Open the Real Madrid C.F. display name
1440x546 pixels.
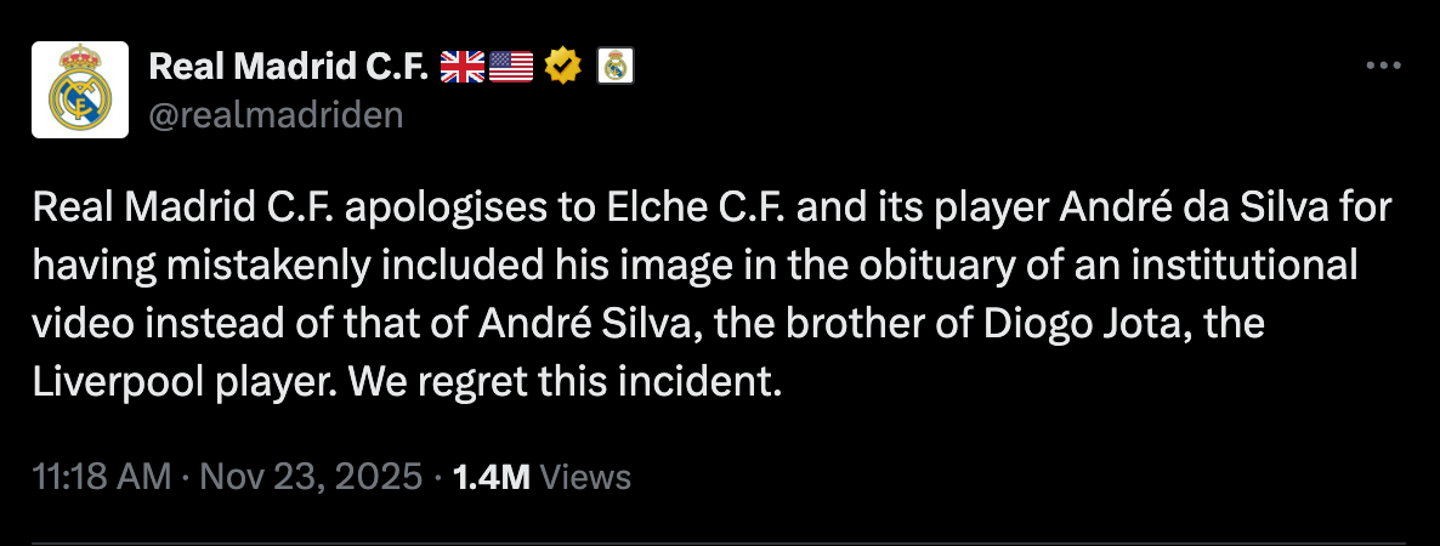pos(289,67)
